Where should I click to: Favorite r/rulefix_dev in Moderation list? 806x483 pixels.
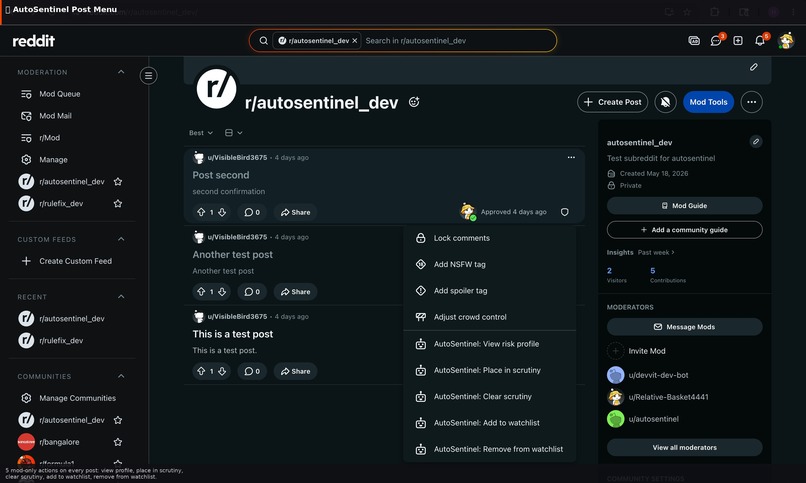pos(118,203)
